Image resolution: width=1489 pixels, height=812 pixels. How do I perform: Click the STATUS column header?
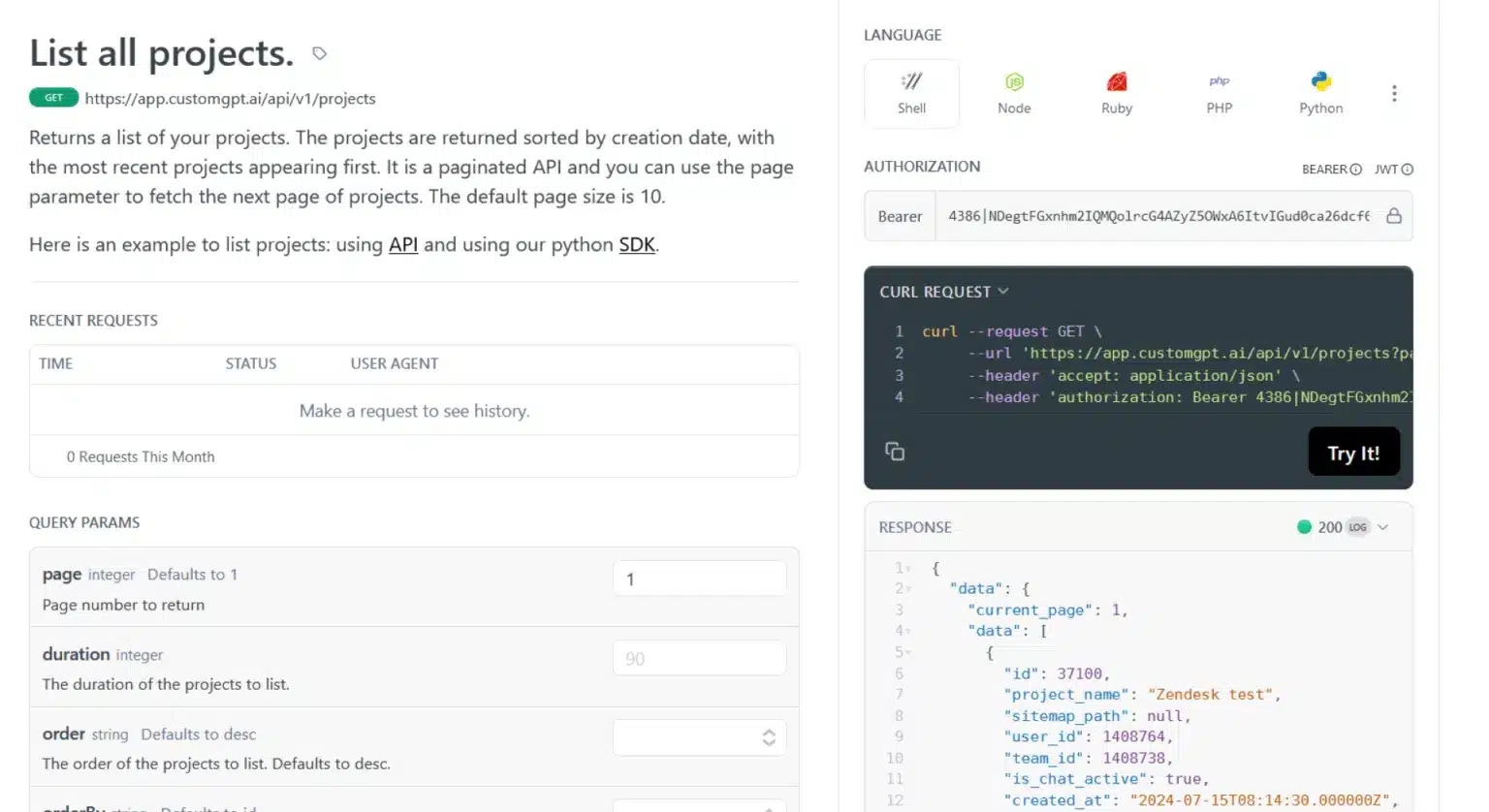(251, 363)
